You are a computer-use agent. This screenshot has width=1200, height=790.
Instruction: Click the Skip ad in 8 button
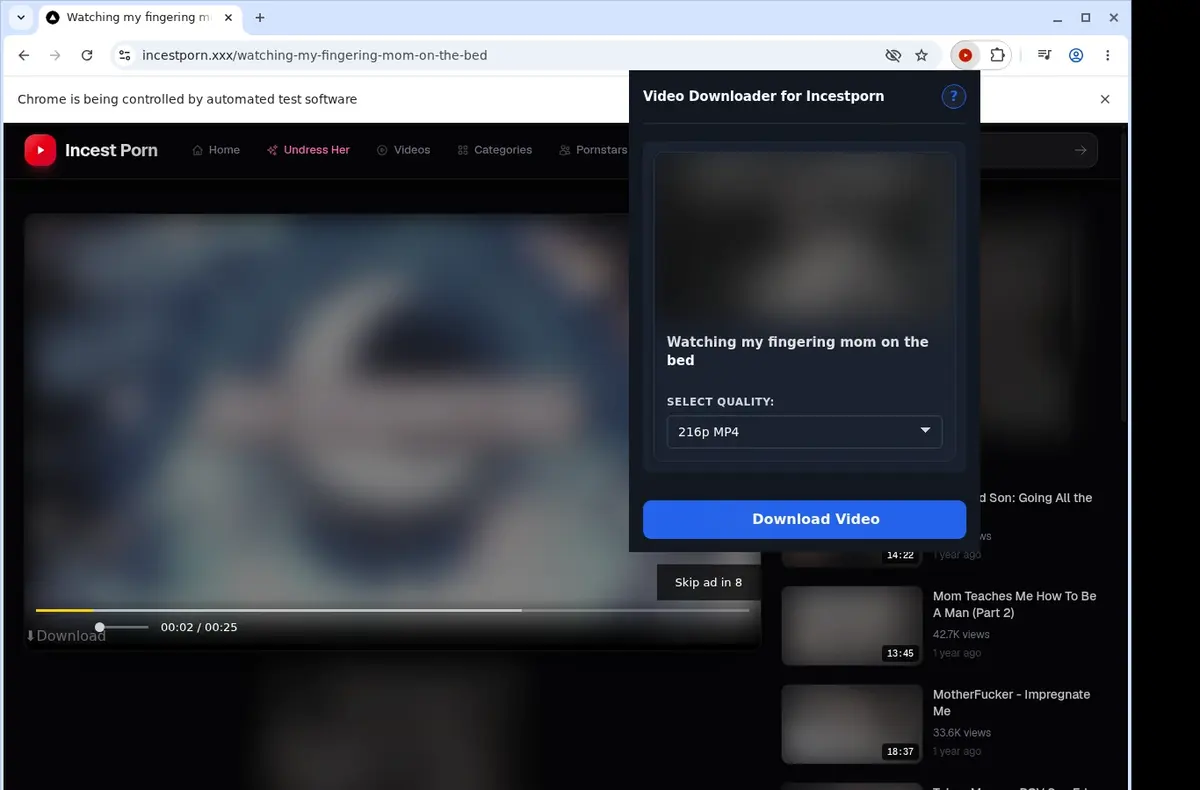(x=708, y=582)
